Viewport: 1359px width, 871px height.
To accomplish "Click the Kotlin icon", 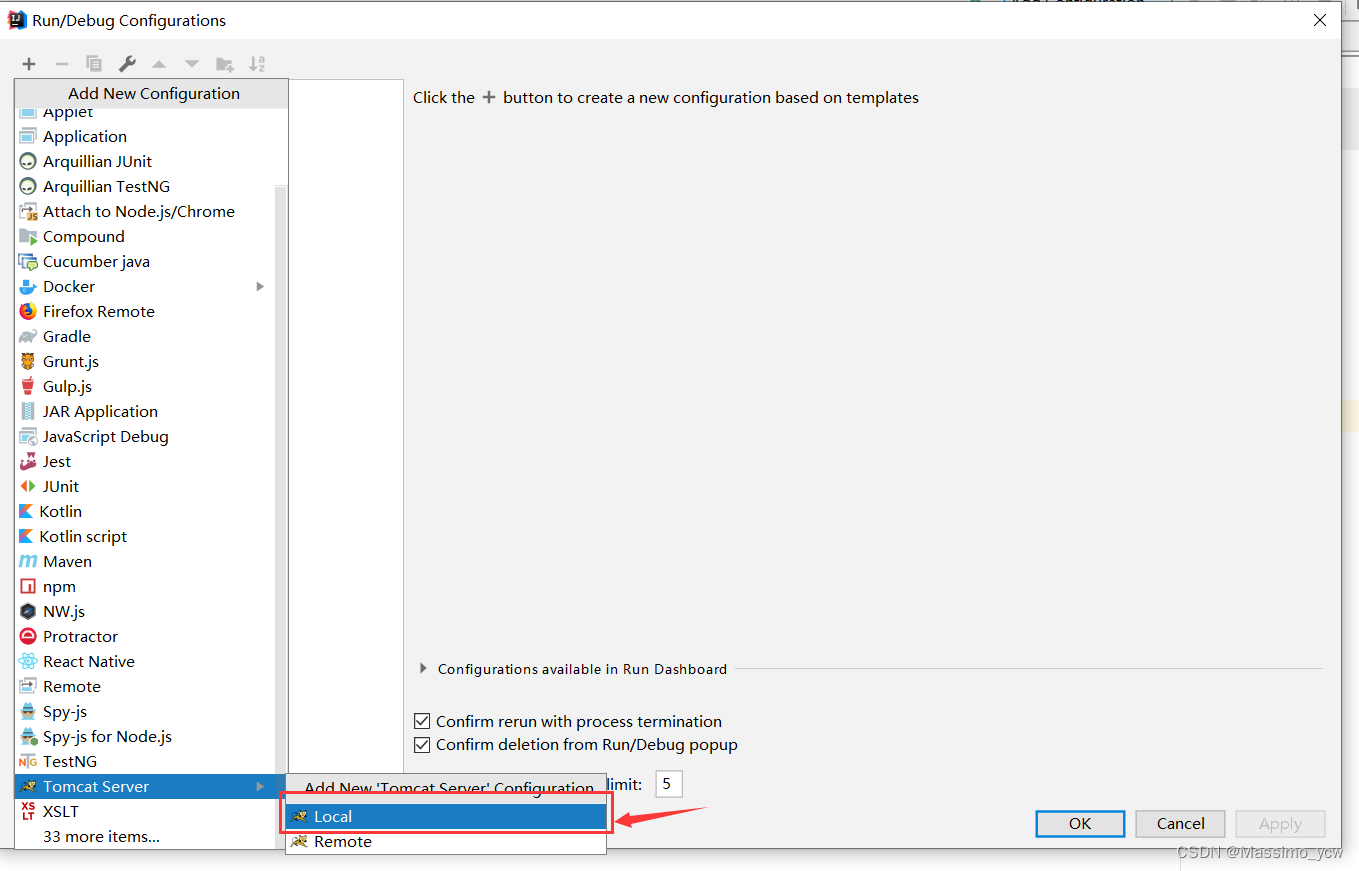I will (x=26, y=511).
